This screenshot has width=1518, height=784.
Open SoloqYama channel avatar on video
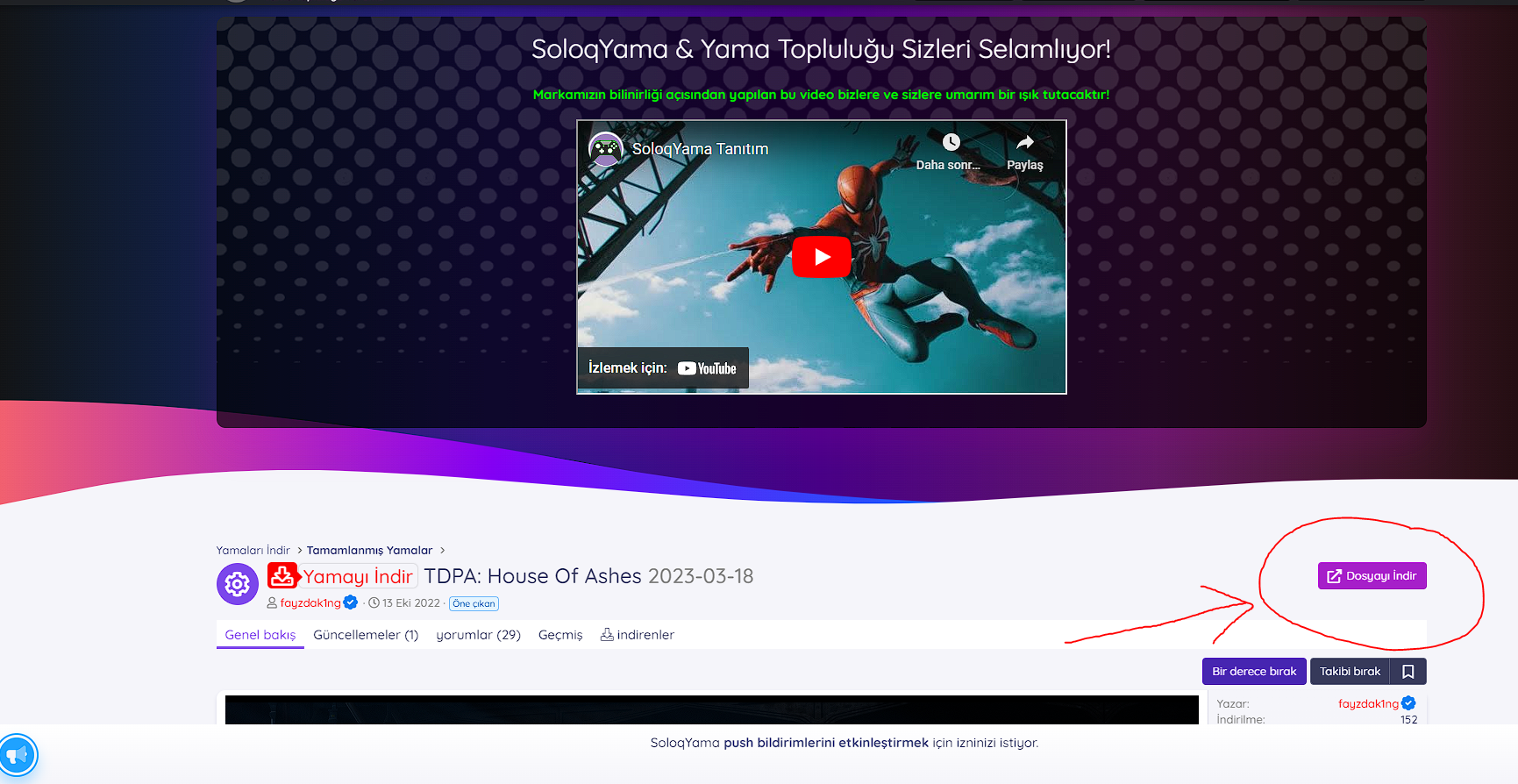point(606,149)
